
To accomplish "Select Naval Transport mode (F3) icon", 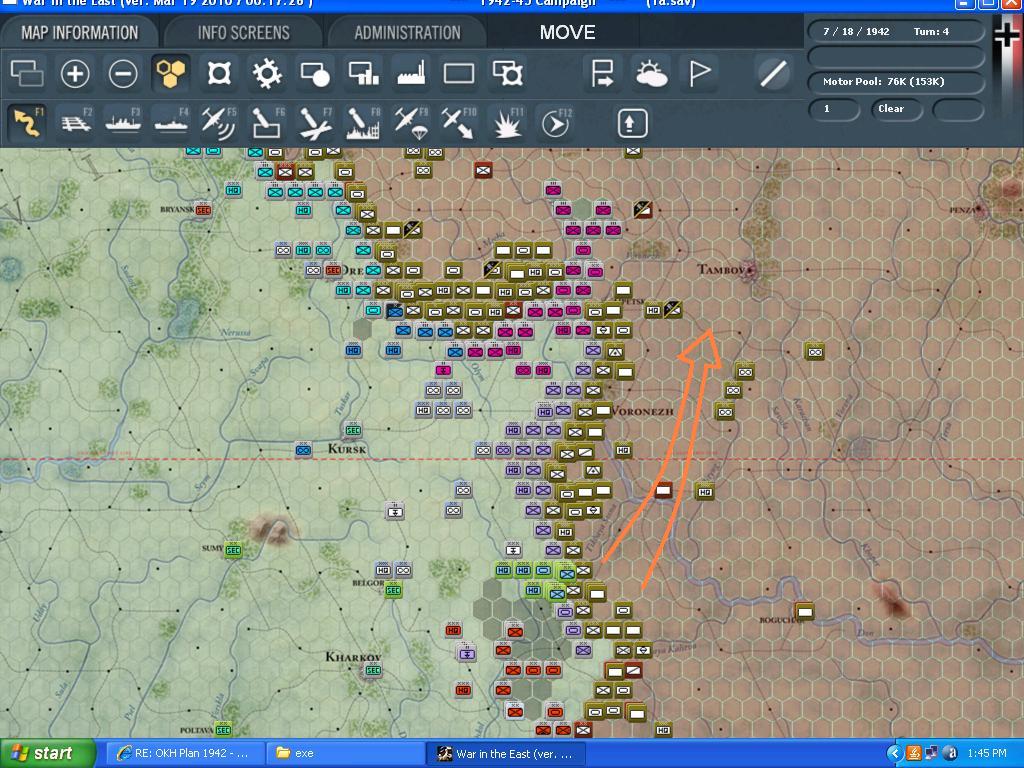I will coord(123,123).
